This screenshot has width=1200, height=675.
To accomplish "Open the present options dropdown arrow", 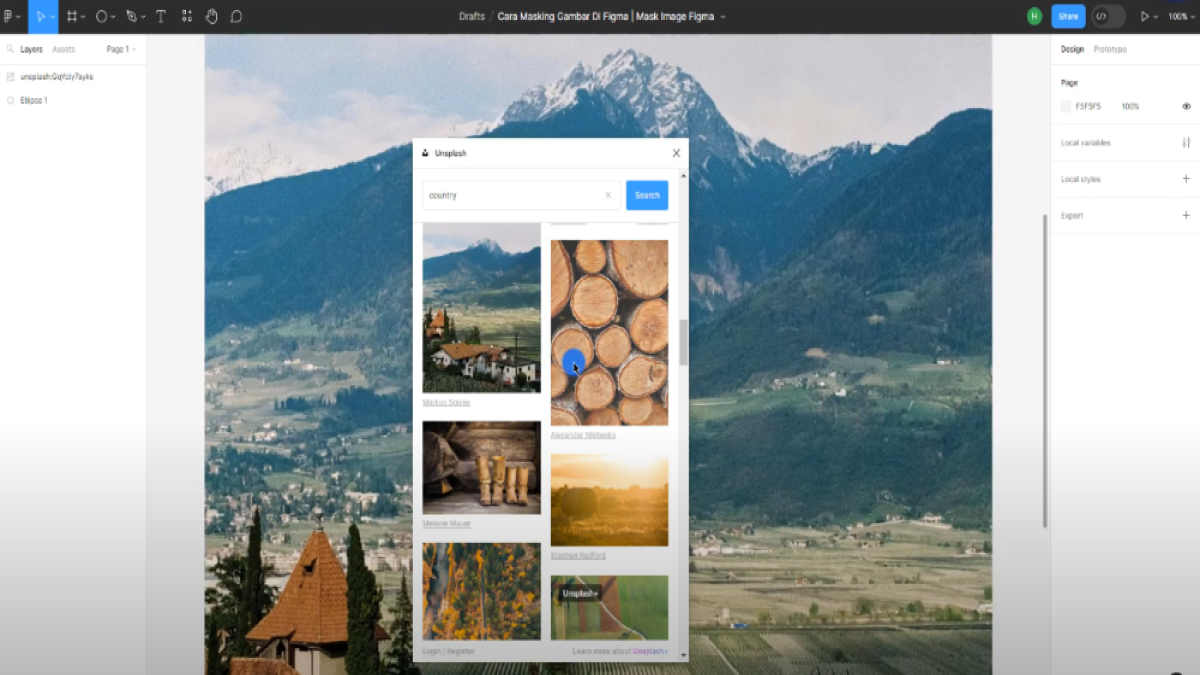I will tap(1156, 17).
